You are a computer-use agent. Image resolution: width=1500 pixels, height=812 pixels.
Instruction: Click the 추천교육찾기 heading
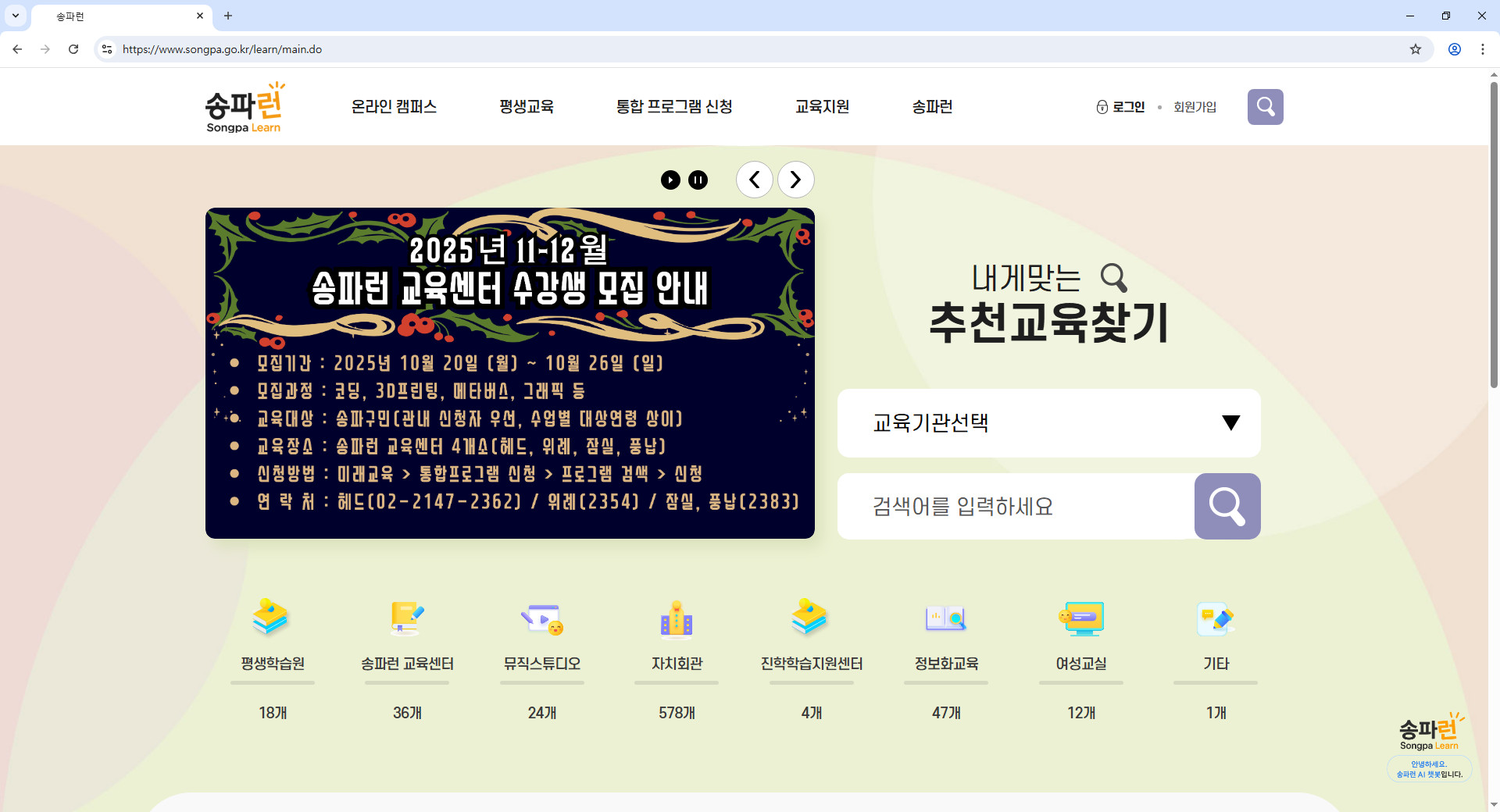tap(1048, 323)
